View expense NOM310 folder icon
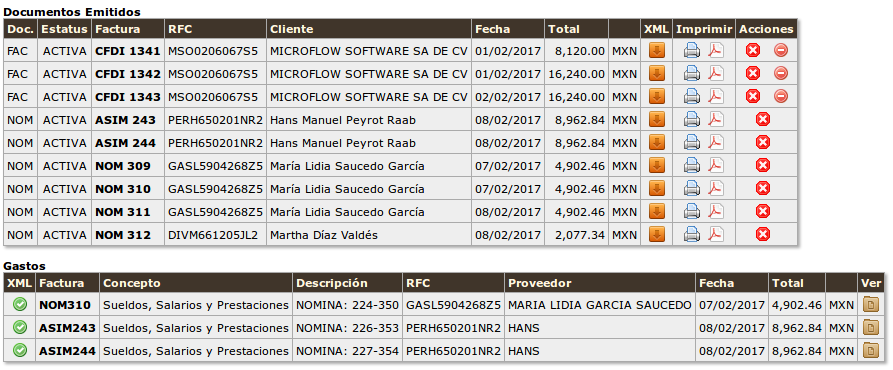This screenshot has width=893, height=370. 870,305
